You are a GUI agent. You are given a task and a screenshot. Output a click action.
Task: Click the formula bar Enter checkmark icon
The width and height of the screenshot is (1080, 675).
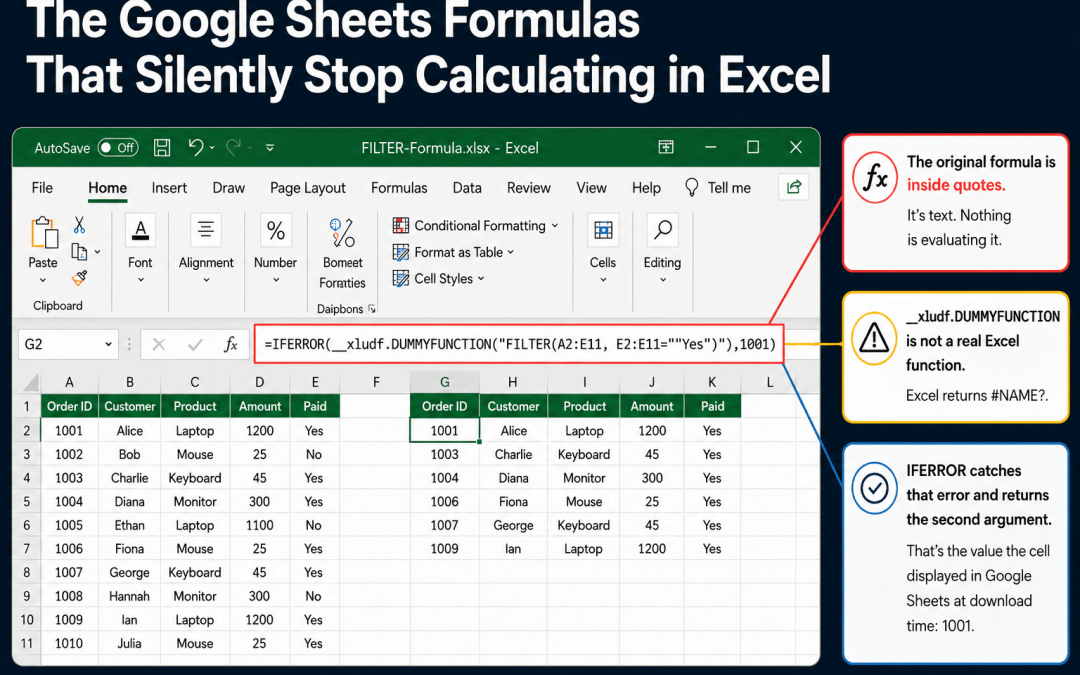click(x=195, y=344)
